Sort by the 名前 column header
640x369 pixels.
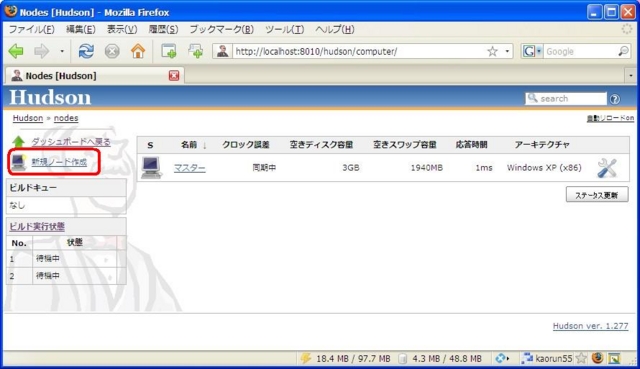tap(189, 144)
